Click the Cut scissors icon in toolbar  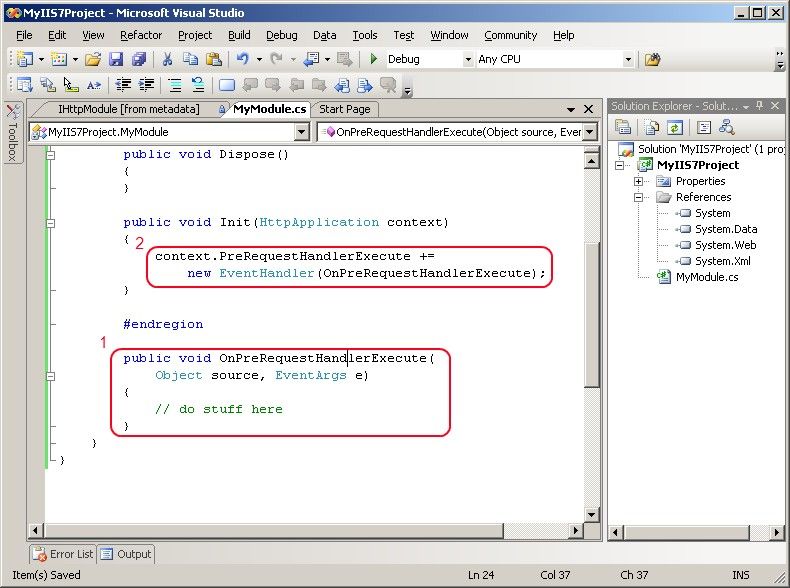(x=168, y=60)
